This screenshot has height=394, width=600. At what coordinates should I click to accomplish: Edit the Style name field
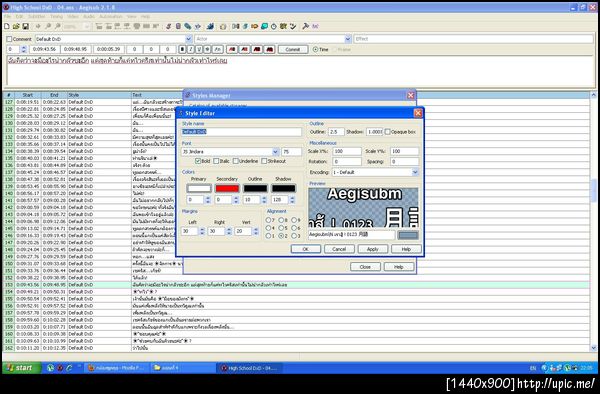(241, 132)
